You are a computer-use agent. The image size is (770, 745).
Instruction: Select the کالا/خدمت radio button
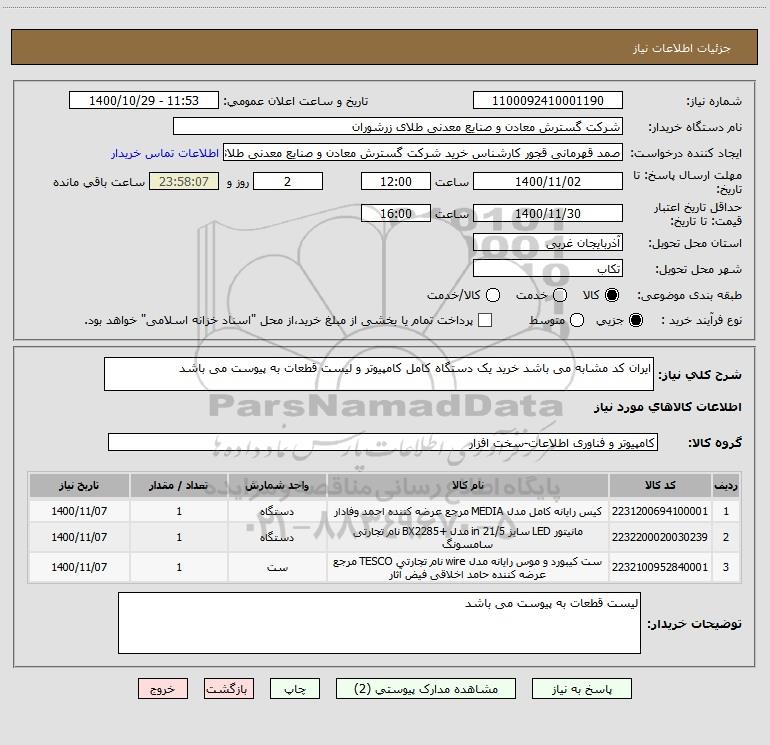tap(493, 295)
